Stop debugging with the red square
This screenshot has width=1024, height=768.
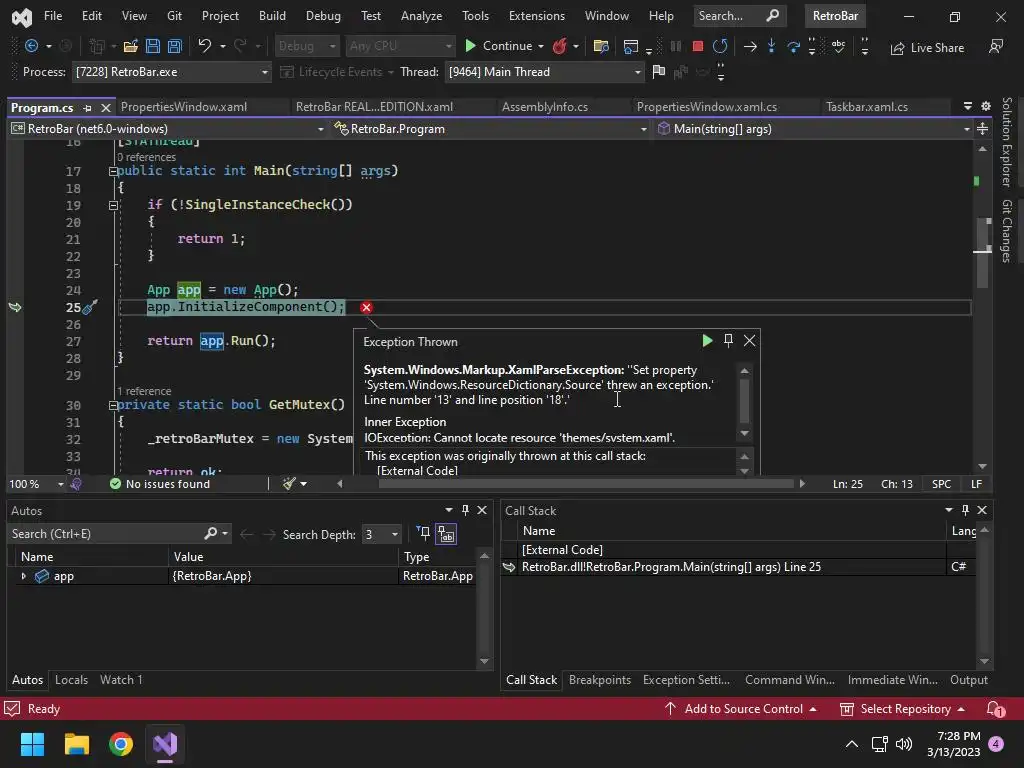(697, 46)
